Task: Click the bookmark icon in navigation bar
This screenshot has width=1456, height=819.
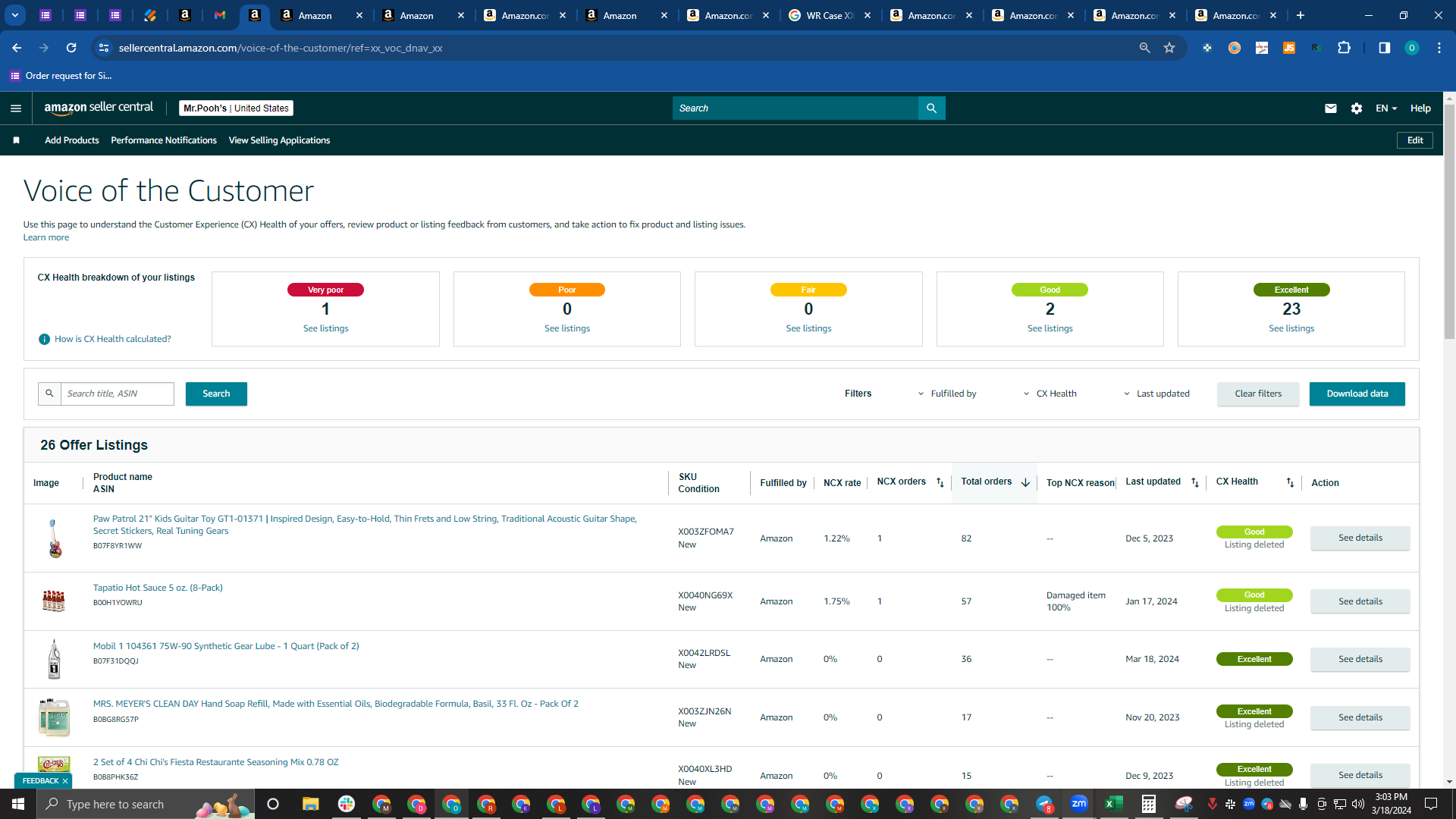Action: click(x=16, y=140)
